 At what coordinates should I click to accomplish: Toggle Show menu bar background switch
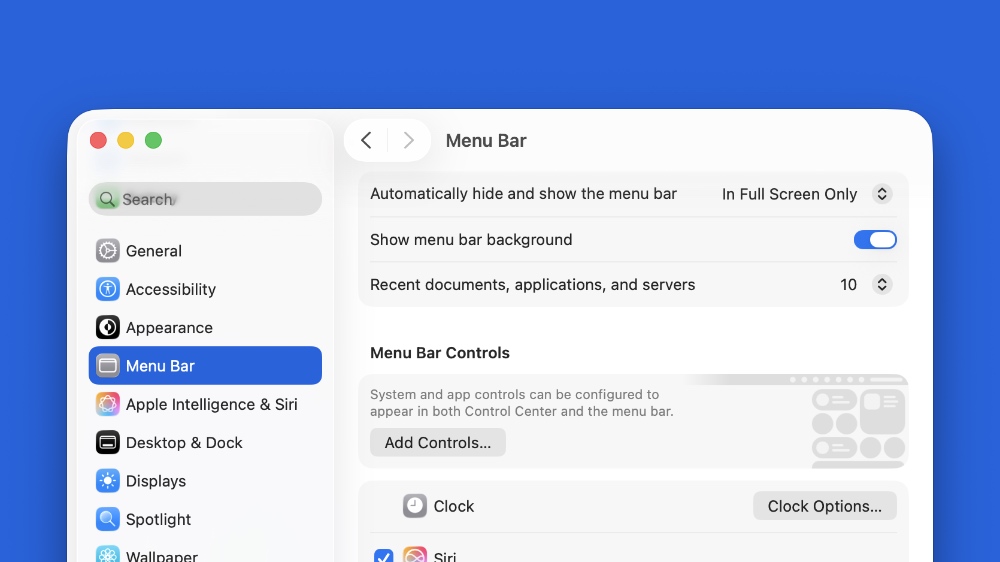[874, 240]
